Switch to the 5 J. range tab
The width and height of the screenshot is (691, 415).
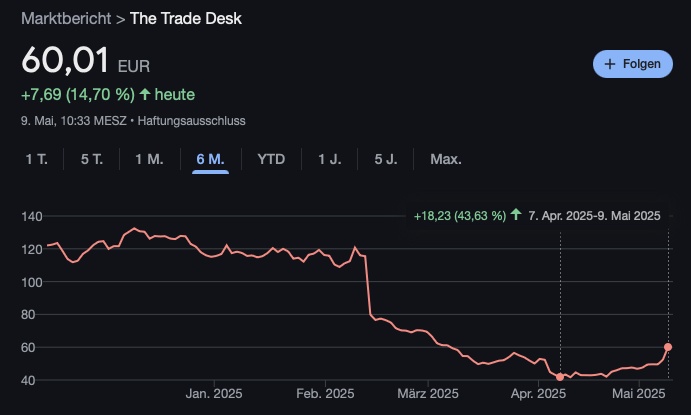pos(386,159)
